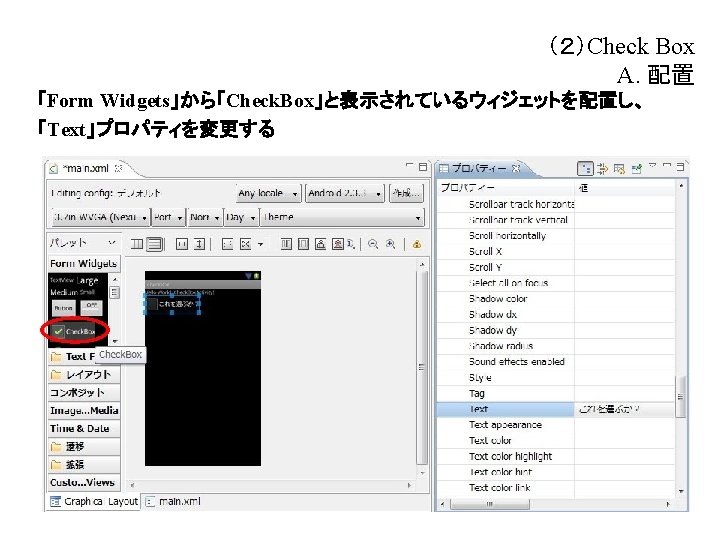The height and width of the screenshot is (540, 720).
Task: Select the プロパティー view tab
Action: (x=480, y=168)
